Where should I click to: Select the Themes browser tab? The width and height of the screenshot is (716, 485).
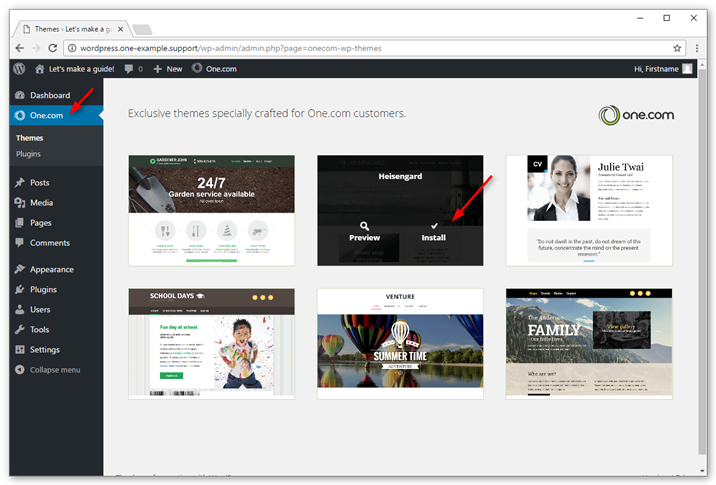(73, 29)
